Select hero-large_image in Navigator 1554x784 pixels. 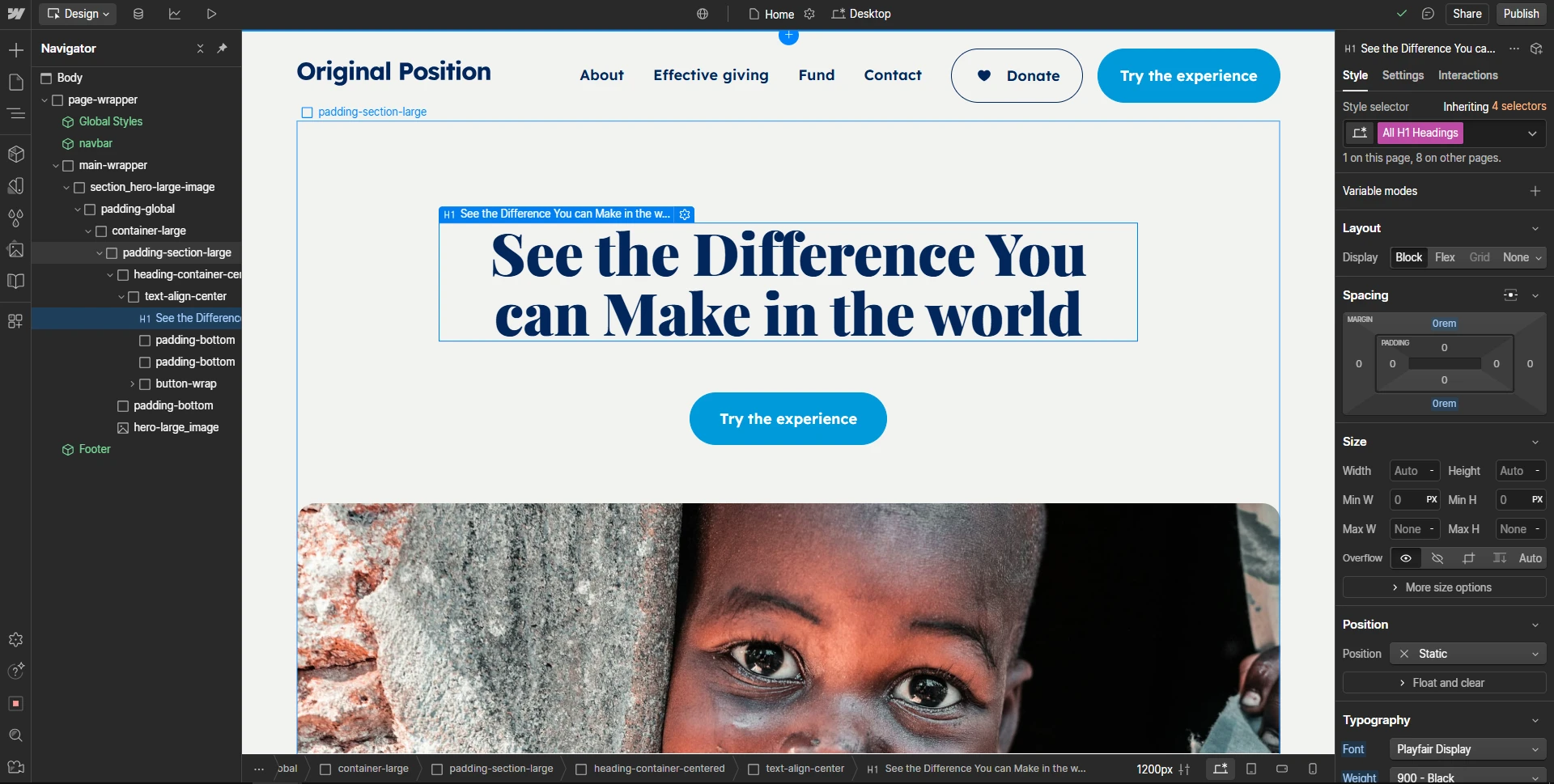pyautogui.click(x=176, y=428)
